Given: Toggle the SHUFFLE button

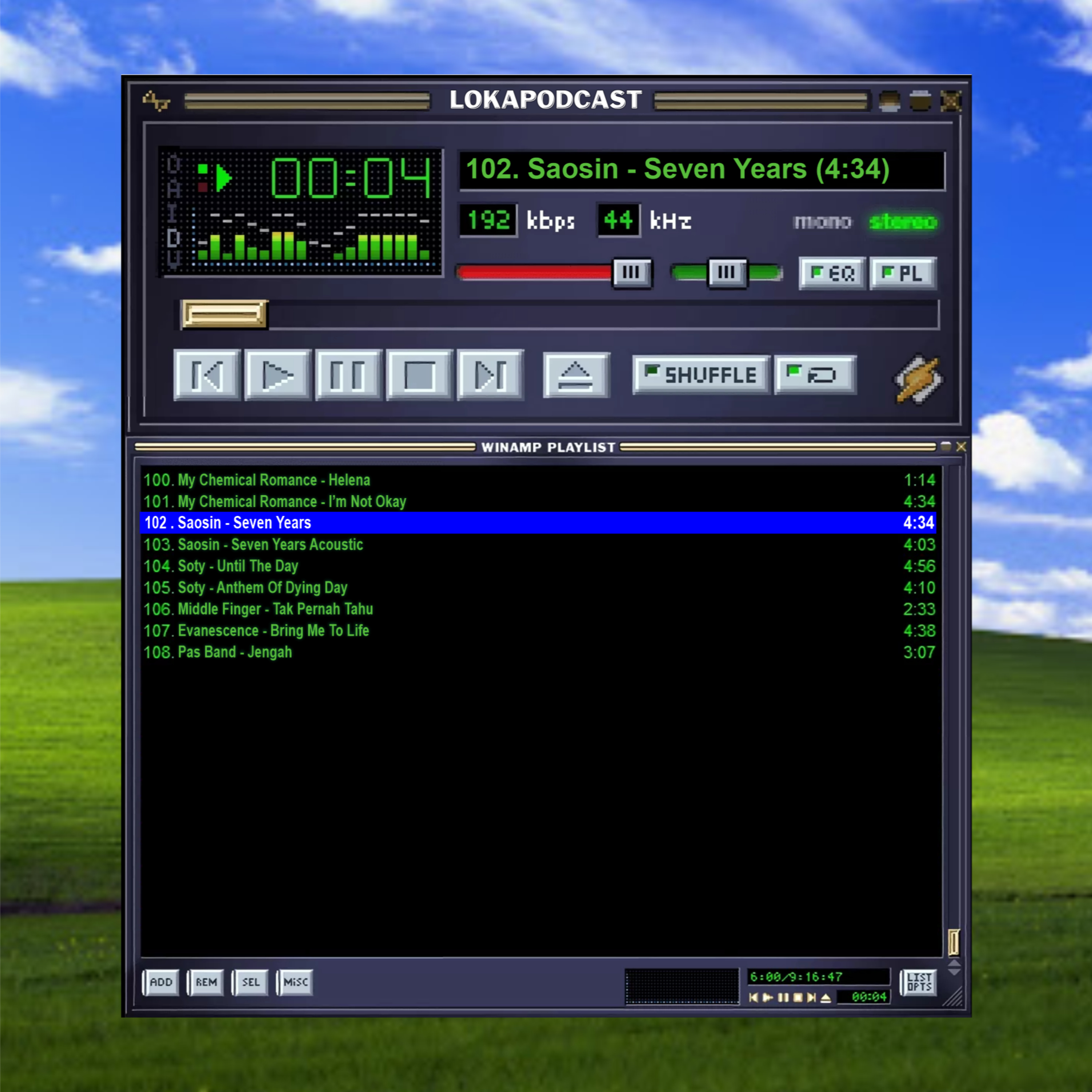Looking at the screenshot, I should (701, 375).
